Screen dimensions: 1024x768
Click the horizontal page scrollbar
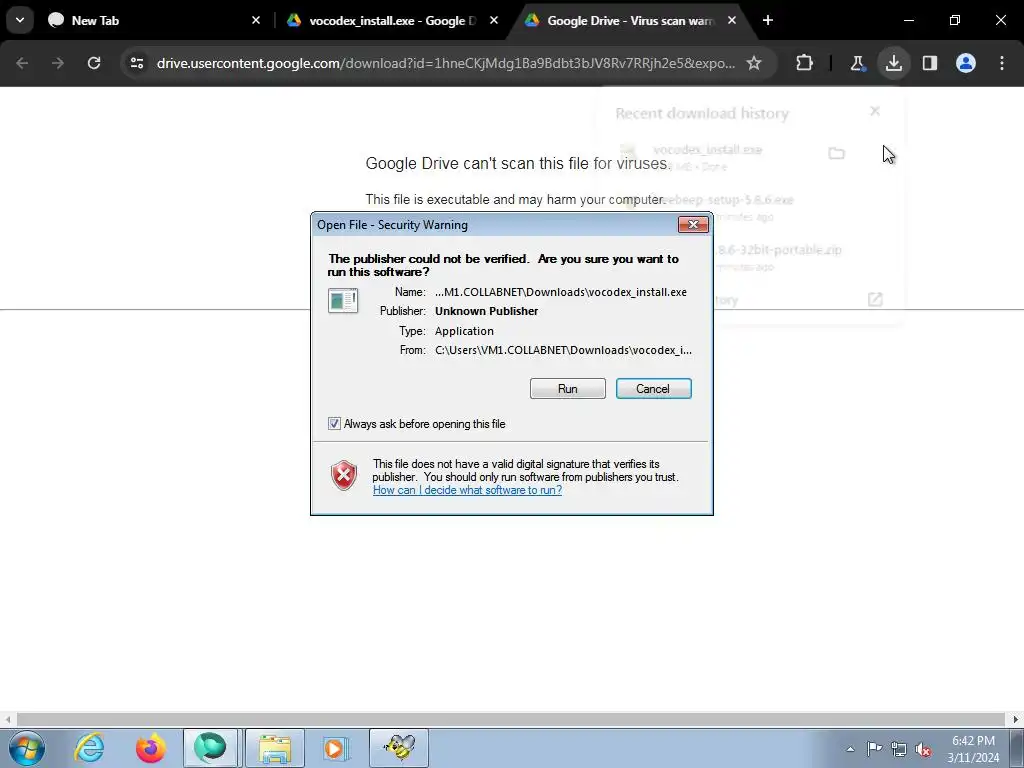tap(511, 720)
